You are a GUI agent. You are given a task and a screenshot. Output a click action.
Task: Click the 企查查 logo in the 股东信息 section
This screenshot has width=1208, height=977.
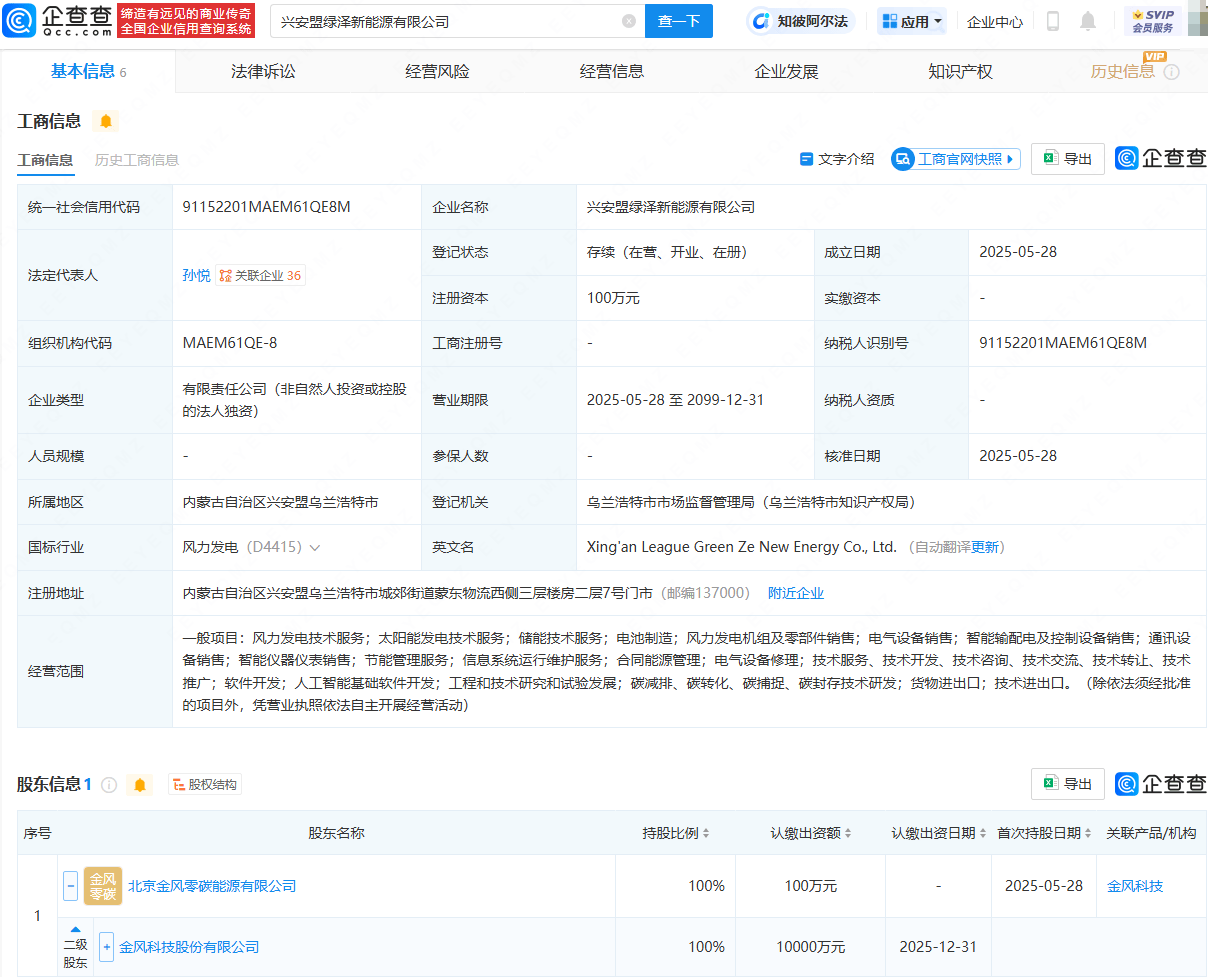1161,784
